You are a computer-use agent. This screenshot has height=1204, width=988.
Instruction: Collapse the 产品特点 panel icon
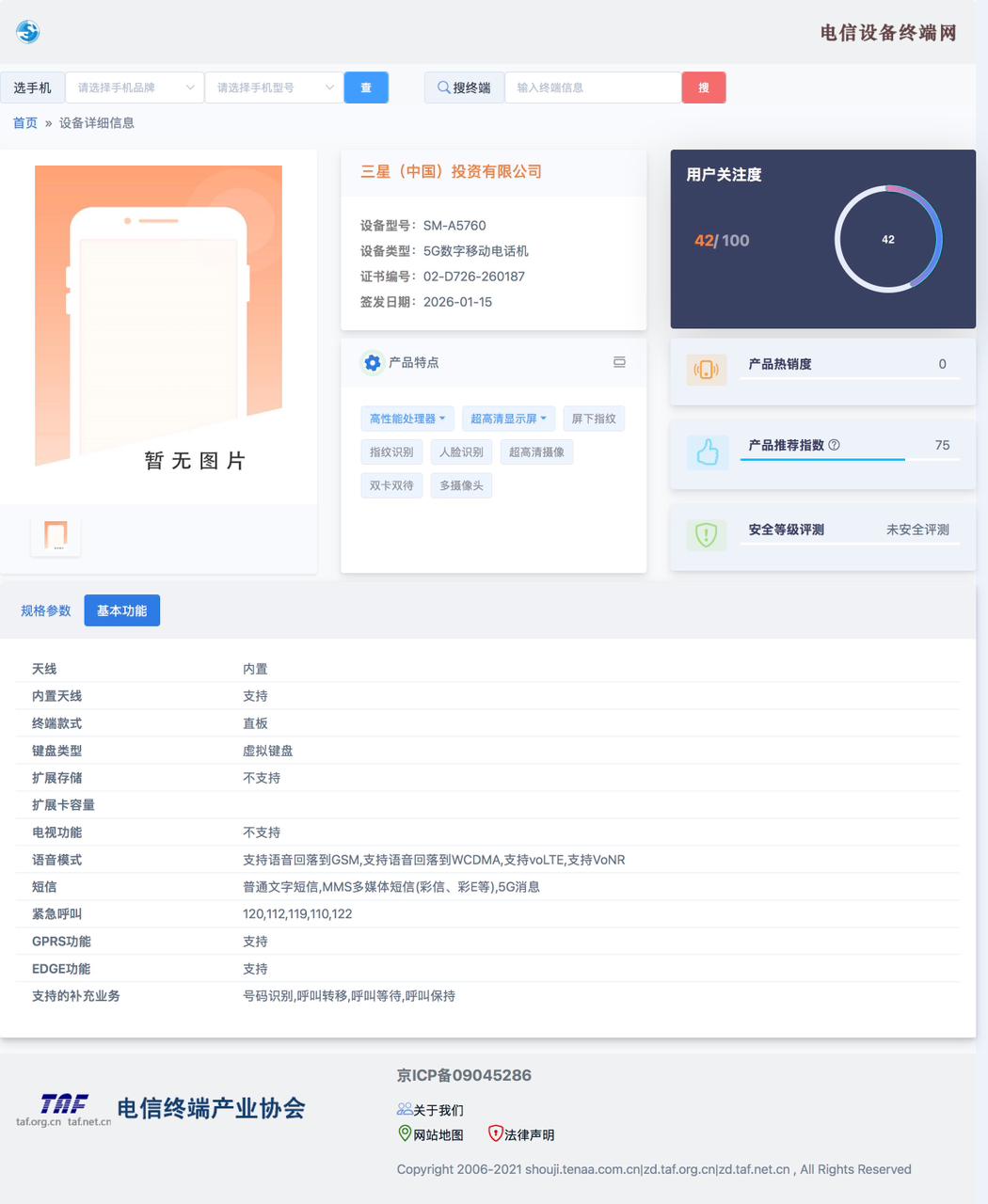click(x=619, y=362)
